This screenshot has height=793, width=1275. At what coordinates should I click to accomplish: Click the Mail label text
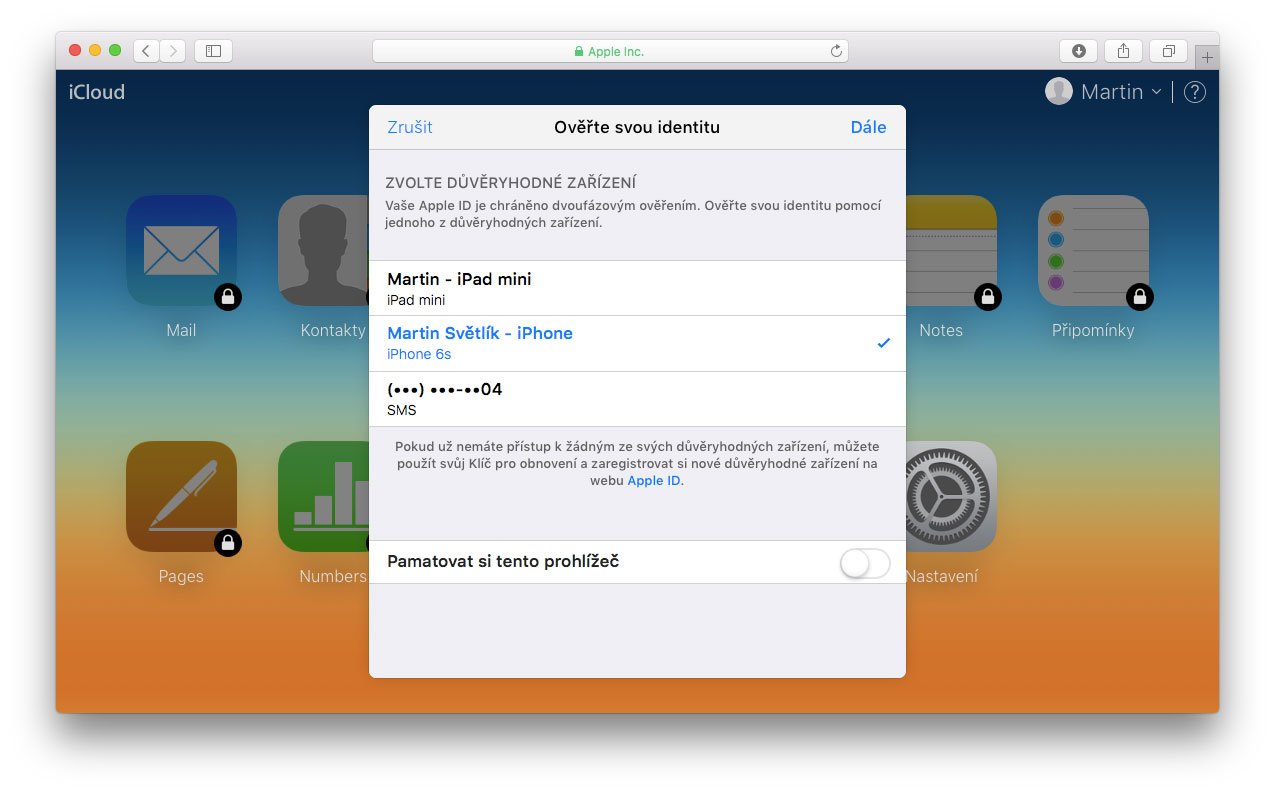pyautogui.click(x=181, y=330)
